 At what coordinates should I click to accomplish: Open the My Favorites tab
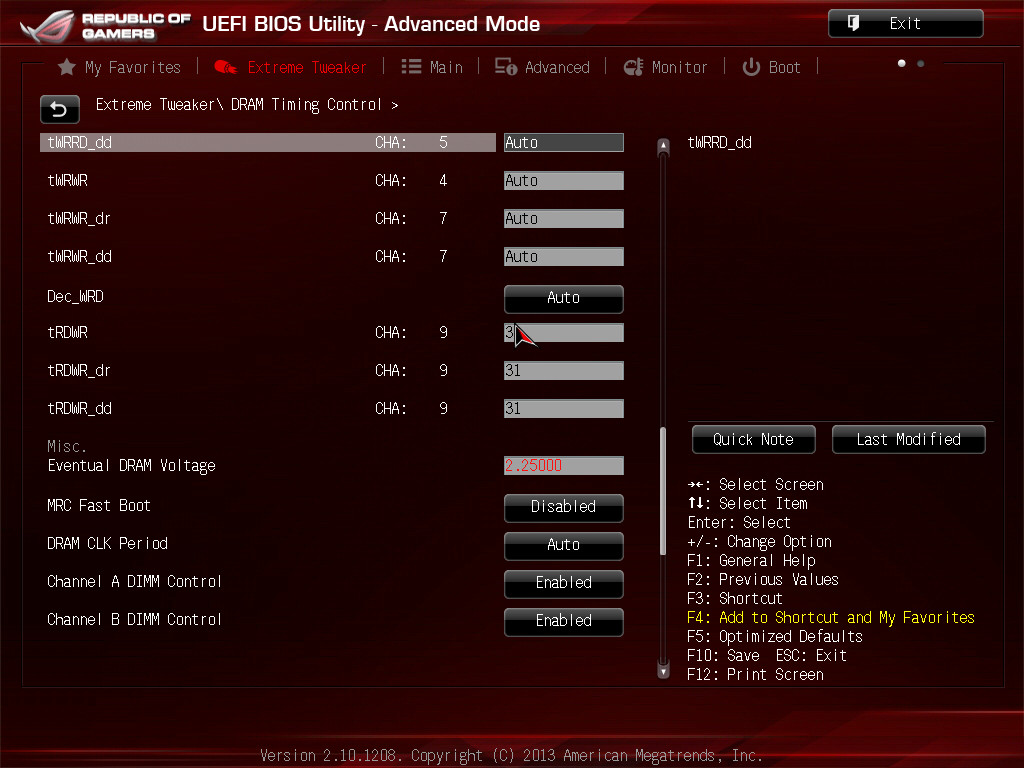(120, 67)
